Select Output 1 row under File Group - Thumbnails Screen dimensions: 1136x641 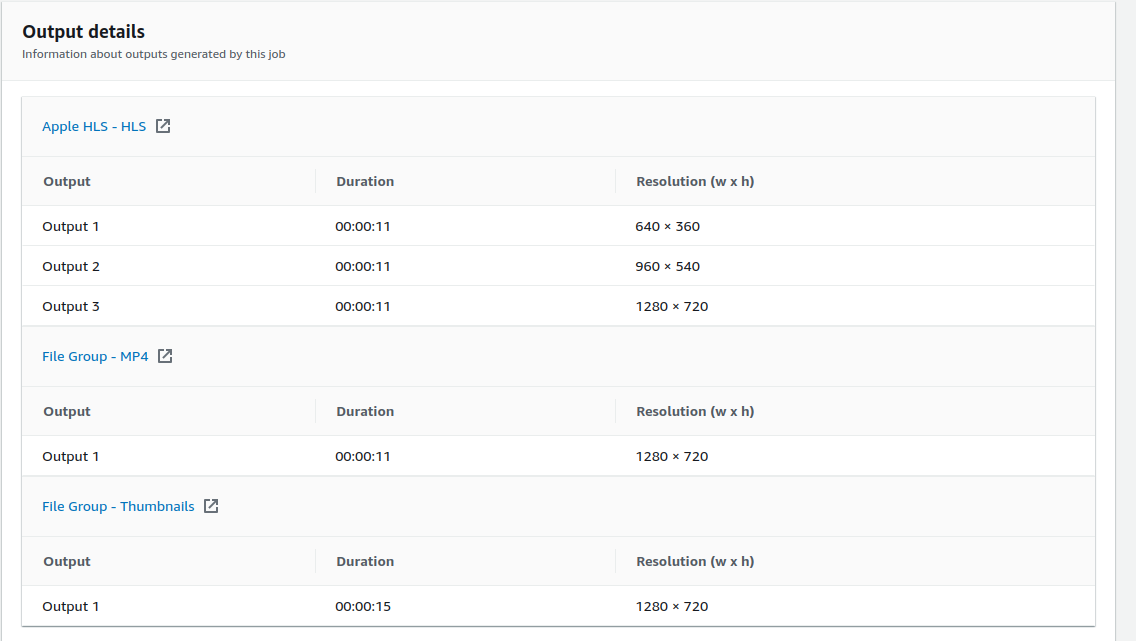71,606
